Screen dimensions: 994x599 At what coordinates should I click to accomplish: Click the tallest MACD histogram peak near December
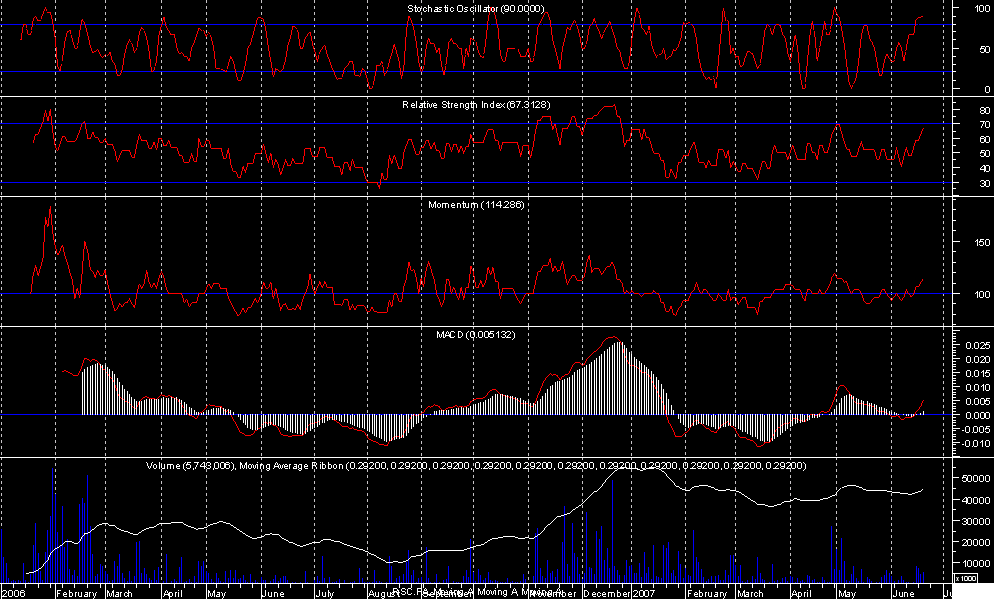tap(618, 343)
